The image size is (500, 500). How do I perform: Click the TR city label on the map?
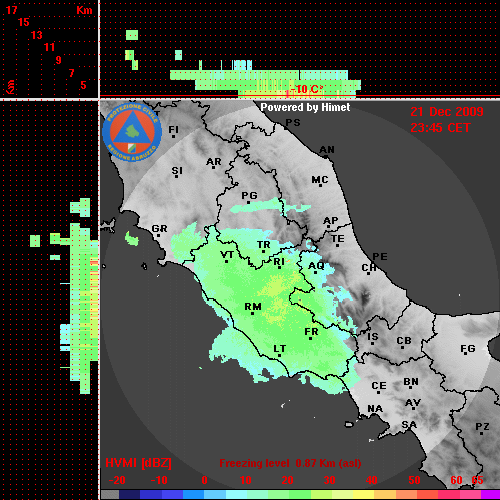tap(264, 245)
